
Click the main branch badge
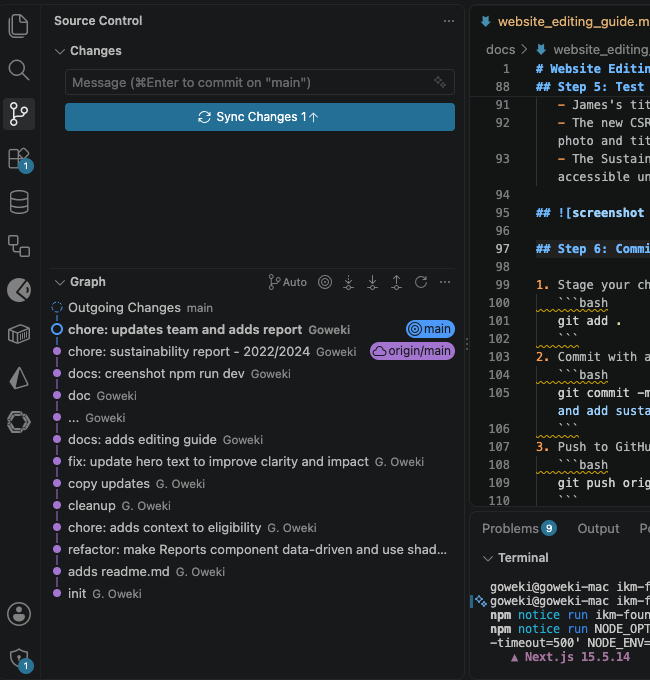(x=430, y=329)
